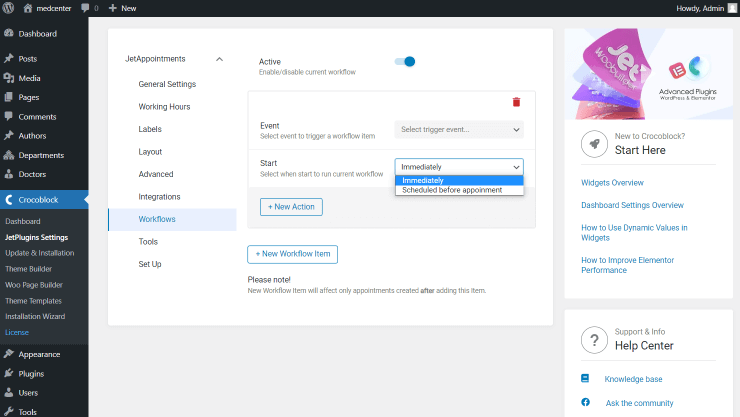Screen dimensions: 740x417
Task: Open Dashboard Settings Overview link
Action: [632, 205]
